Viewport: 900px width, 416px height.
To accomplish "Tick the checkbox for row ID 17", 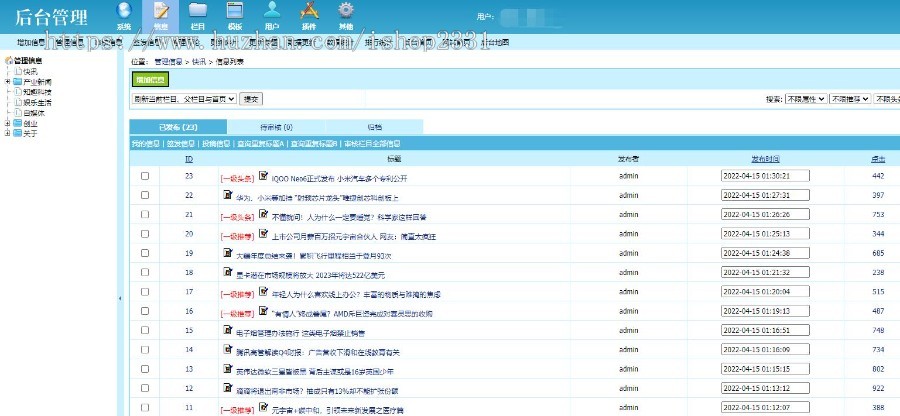I will [x=145, y=291].
